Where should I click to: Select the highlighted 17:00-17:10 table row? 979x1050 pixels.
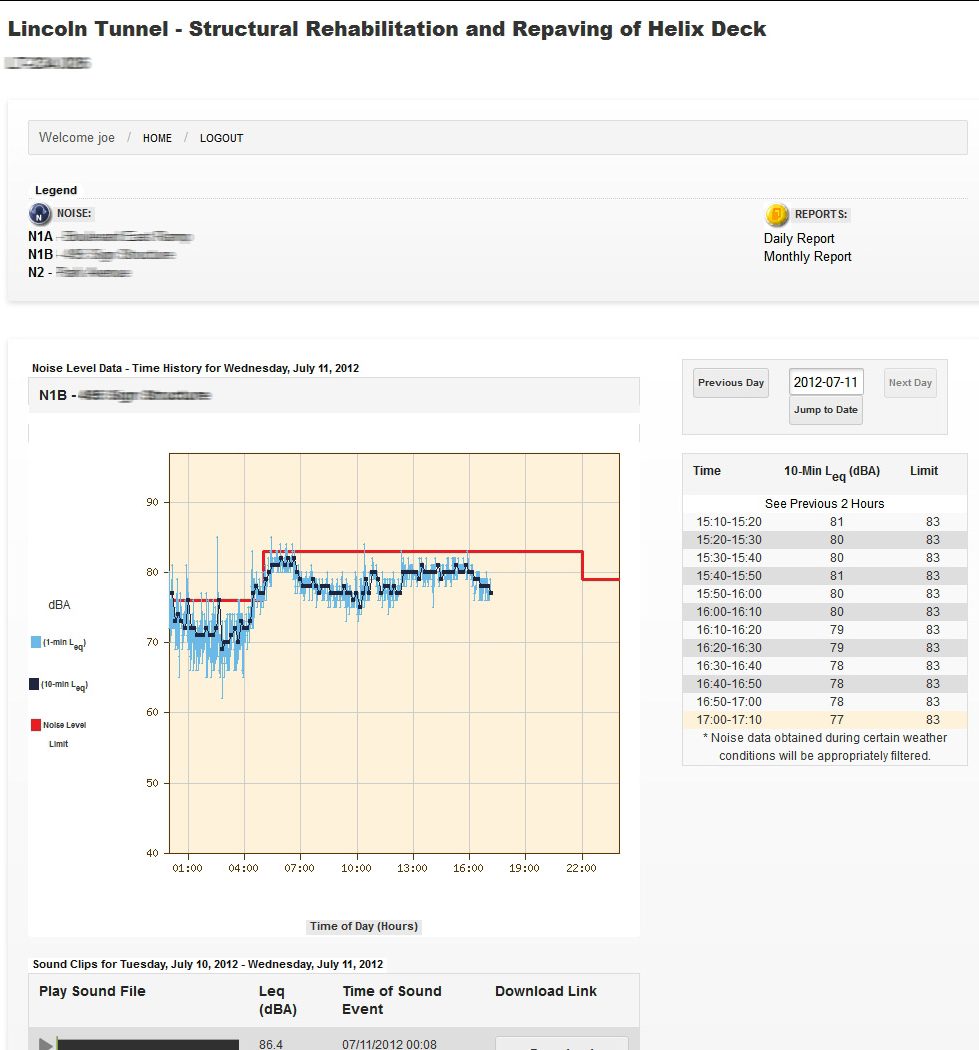coord(824,719)
